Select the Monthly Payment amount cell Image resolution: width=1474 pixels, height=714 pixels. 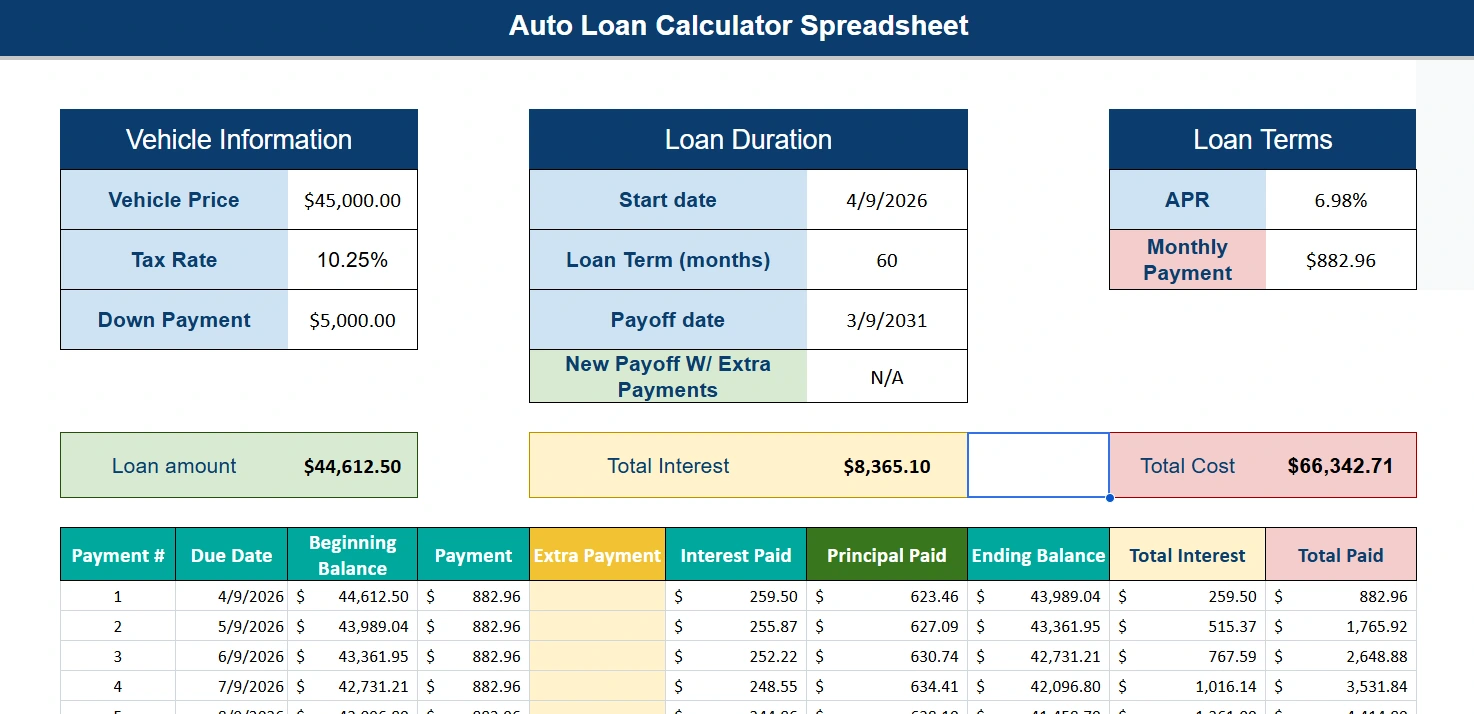[x=1340, y=259]
